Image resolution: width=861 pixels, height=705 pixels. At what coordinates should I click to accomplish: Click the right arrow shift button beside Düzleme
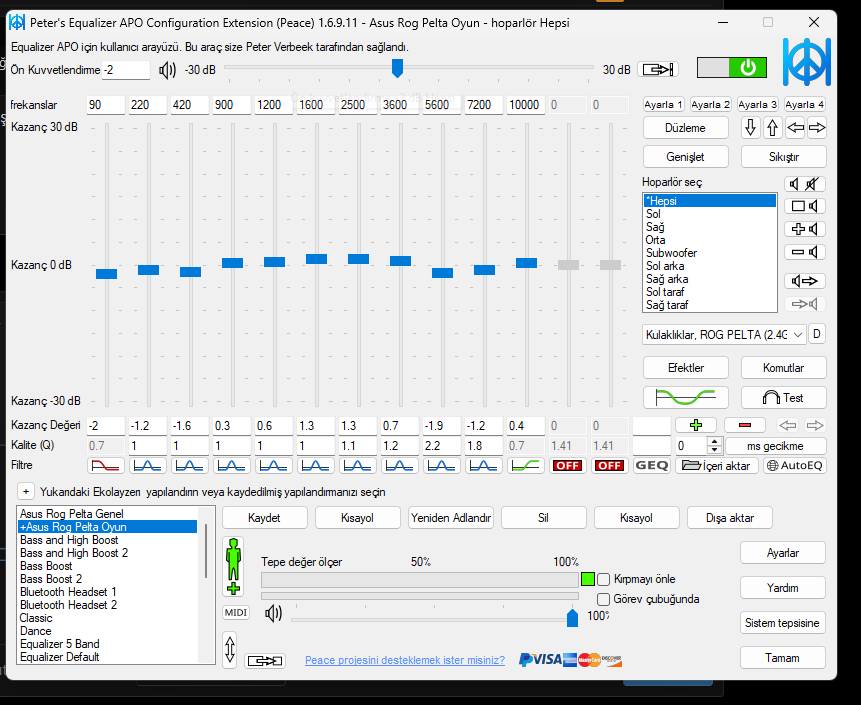click(817, 128)
